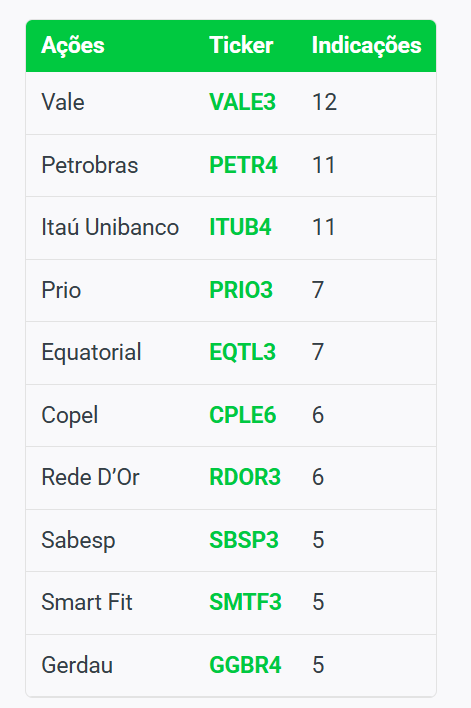471x708 pixels.
Task: Open the PETR4 ticker link
Action: [x=243, y=165]
